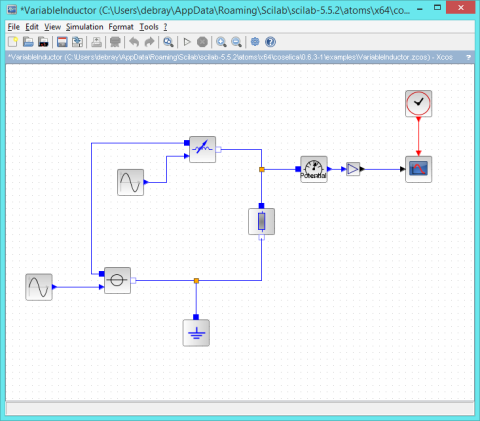The height and width of the screenshot is (421, 480).
Task: Print the diagram via toolbar
Action: click(x=97, y=42)
